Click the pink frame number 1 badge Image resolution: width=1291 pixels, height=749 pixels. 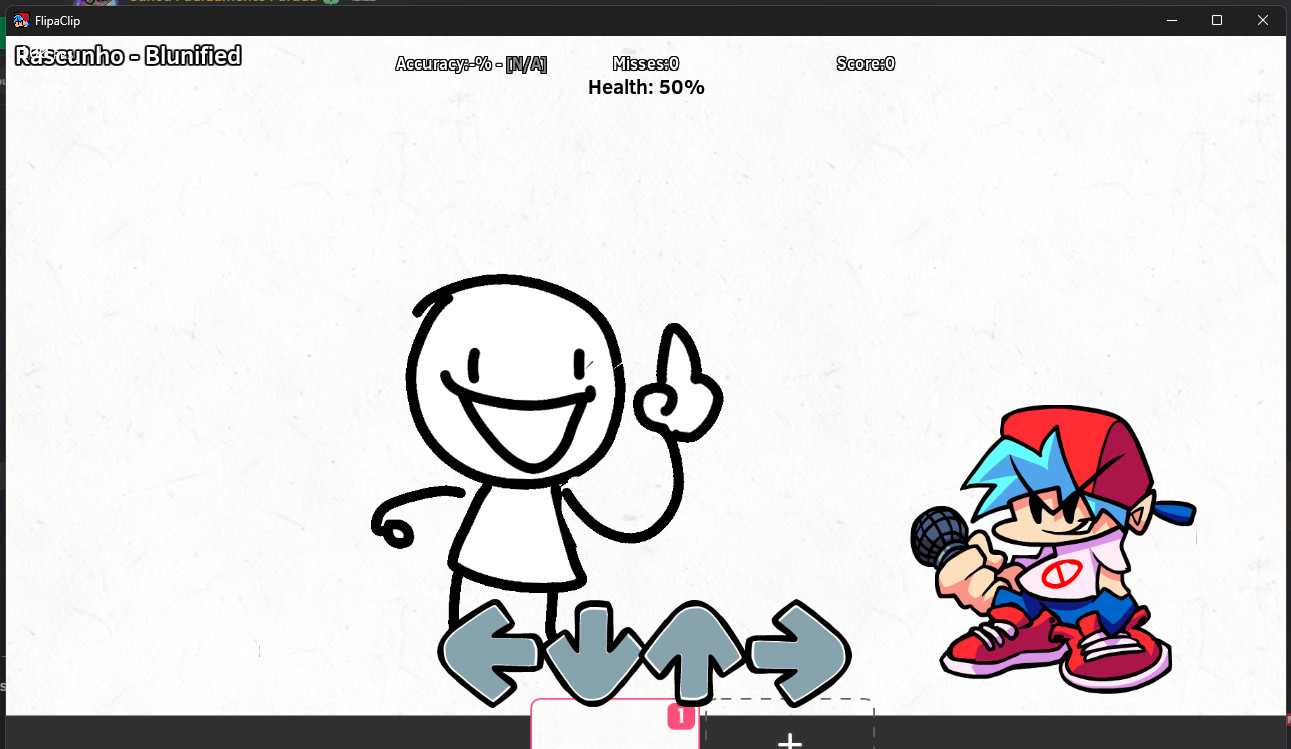click(681, 716)
